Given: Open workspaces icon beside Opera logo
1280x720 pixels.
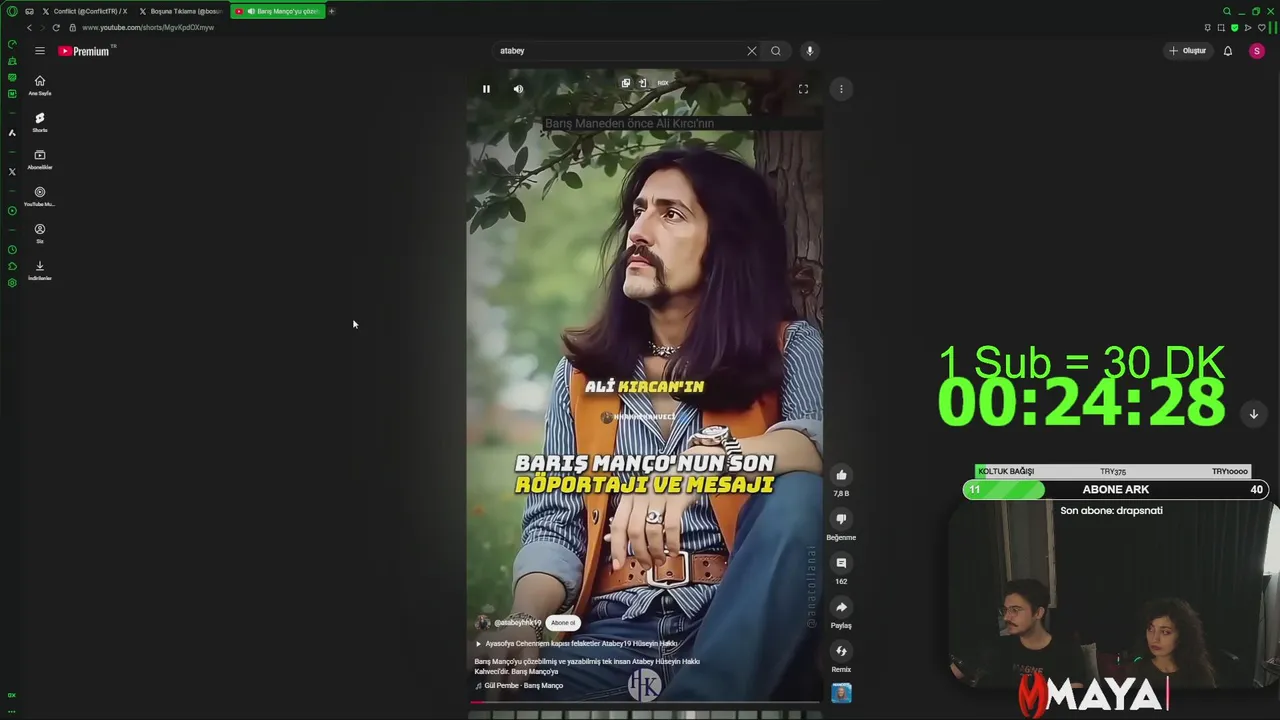Looking at the screenshot, I should [29, 11].
